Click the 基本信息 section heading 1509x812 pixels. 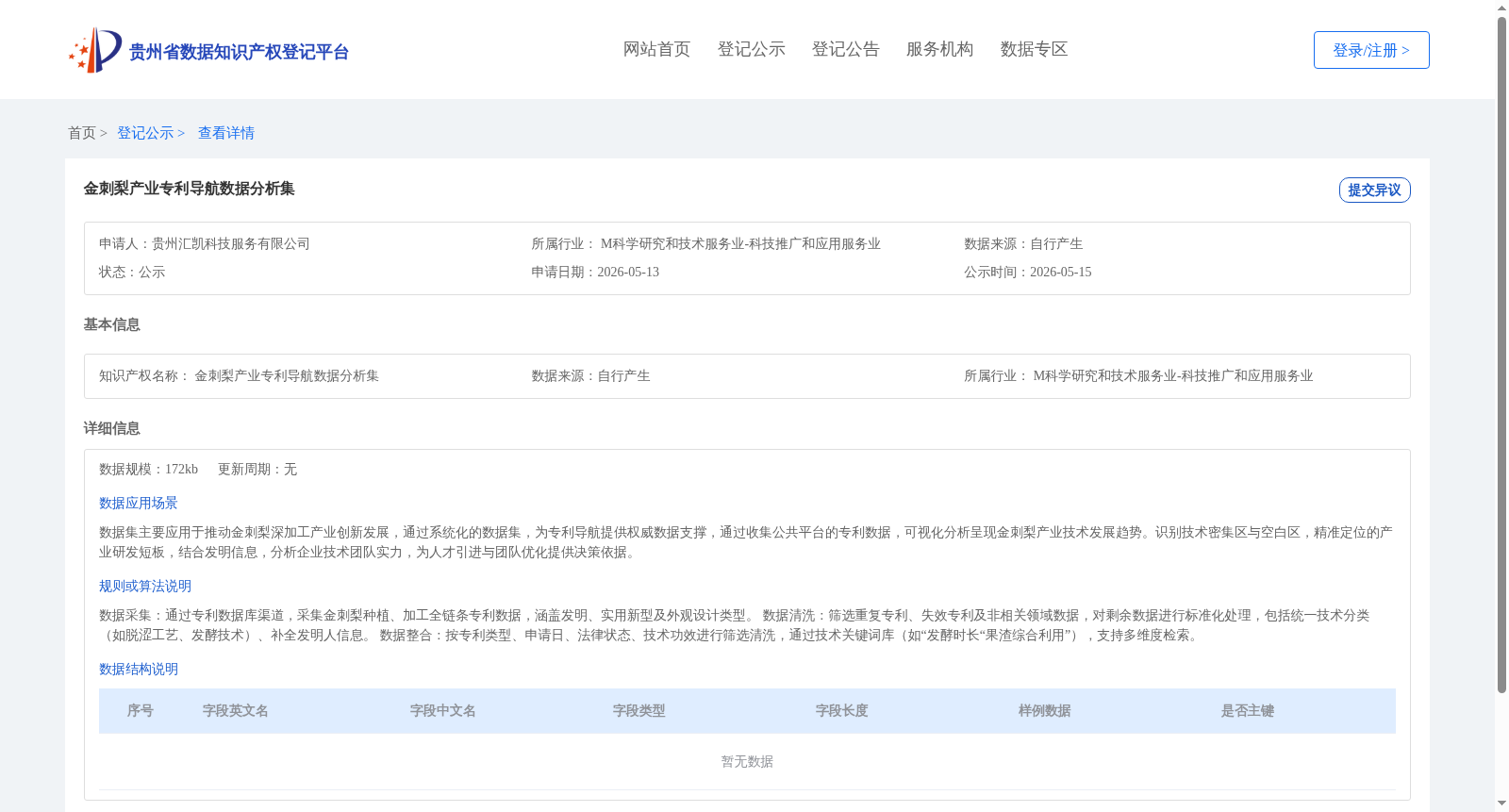[x=111, y=324]
